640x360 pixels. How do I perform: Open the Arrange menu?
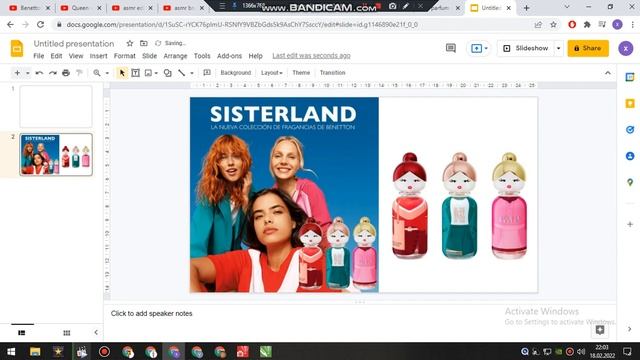pyautogui.click(x=175, y=56)
